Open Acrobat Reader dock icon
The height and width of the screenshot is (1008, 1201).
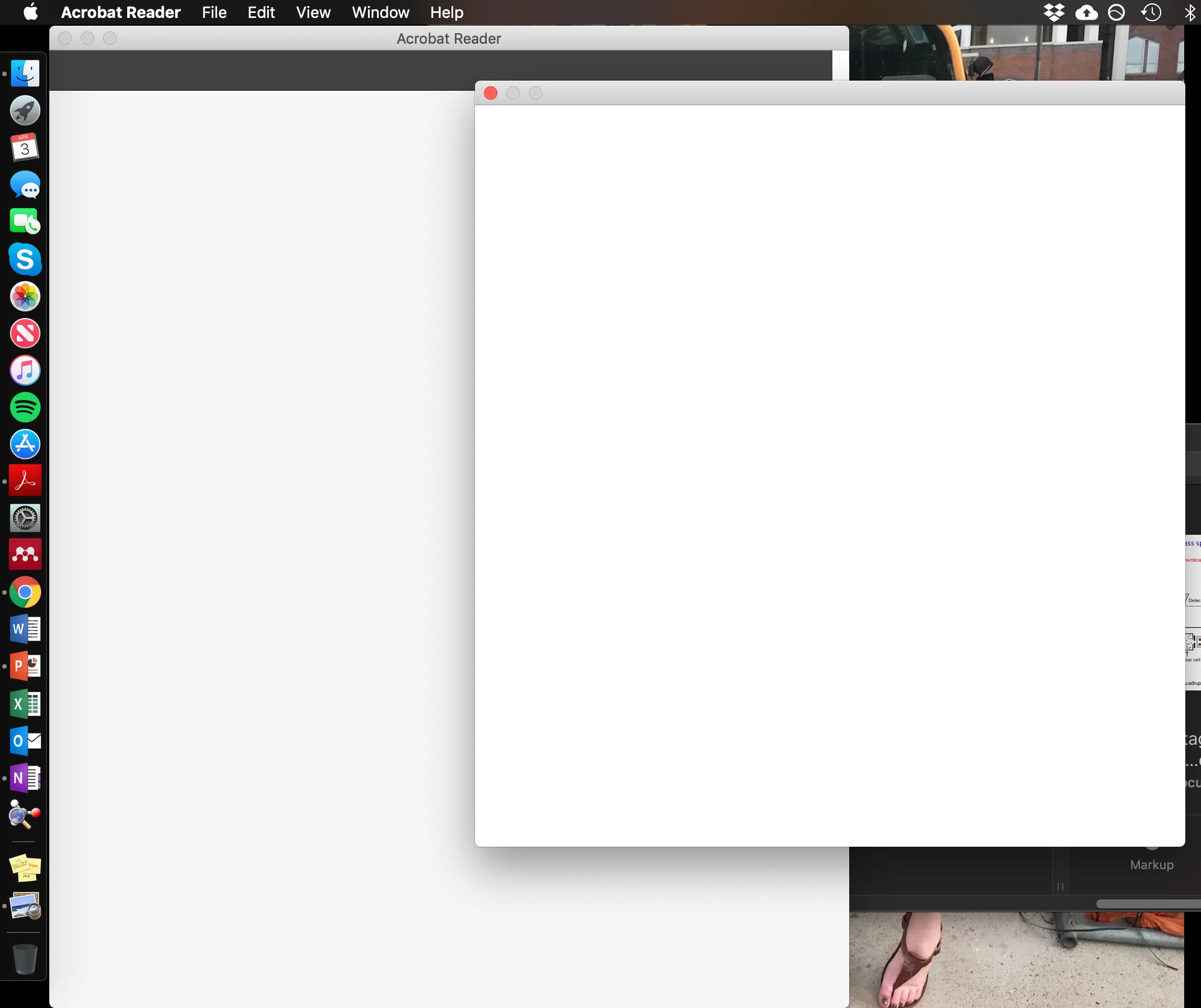(25, 481)
